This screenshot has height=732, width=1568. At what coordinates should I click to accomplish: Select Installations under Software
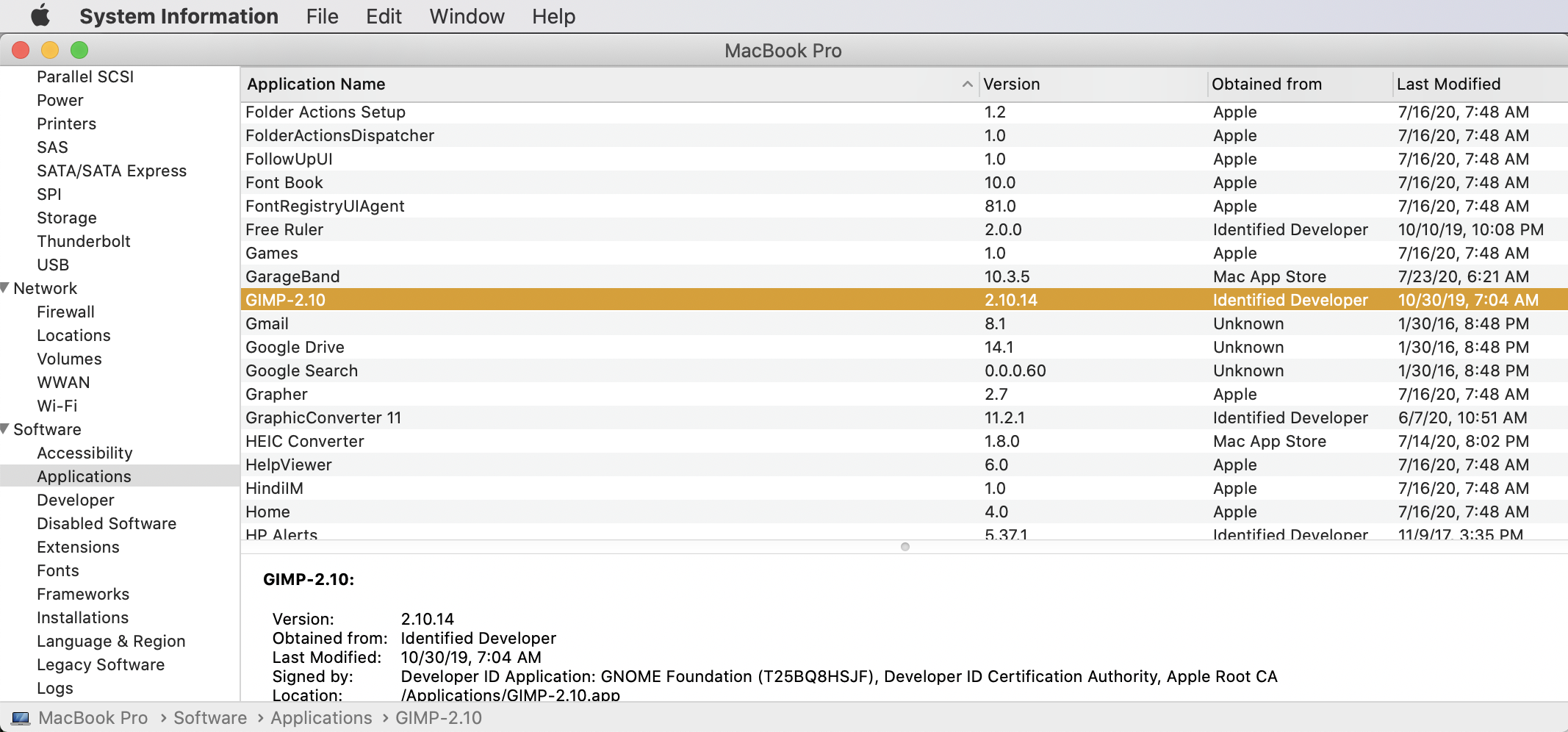pos(83,617)
